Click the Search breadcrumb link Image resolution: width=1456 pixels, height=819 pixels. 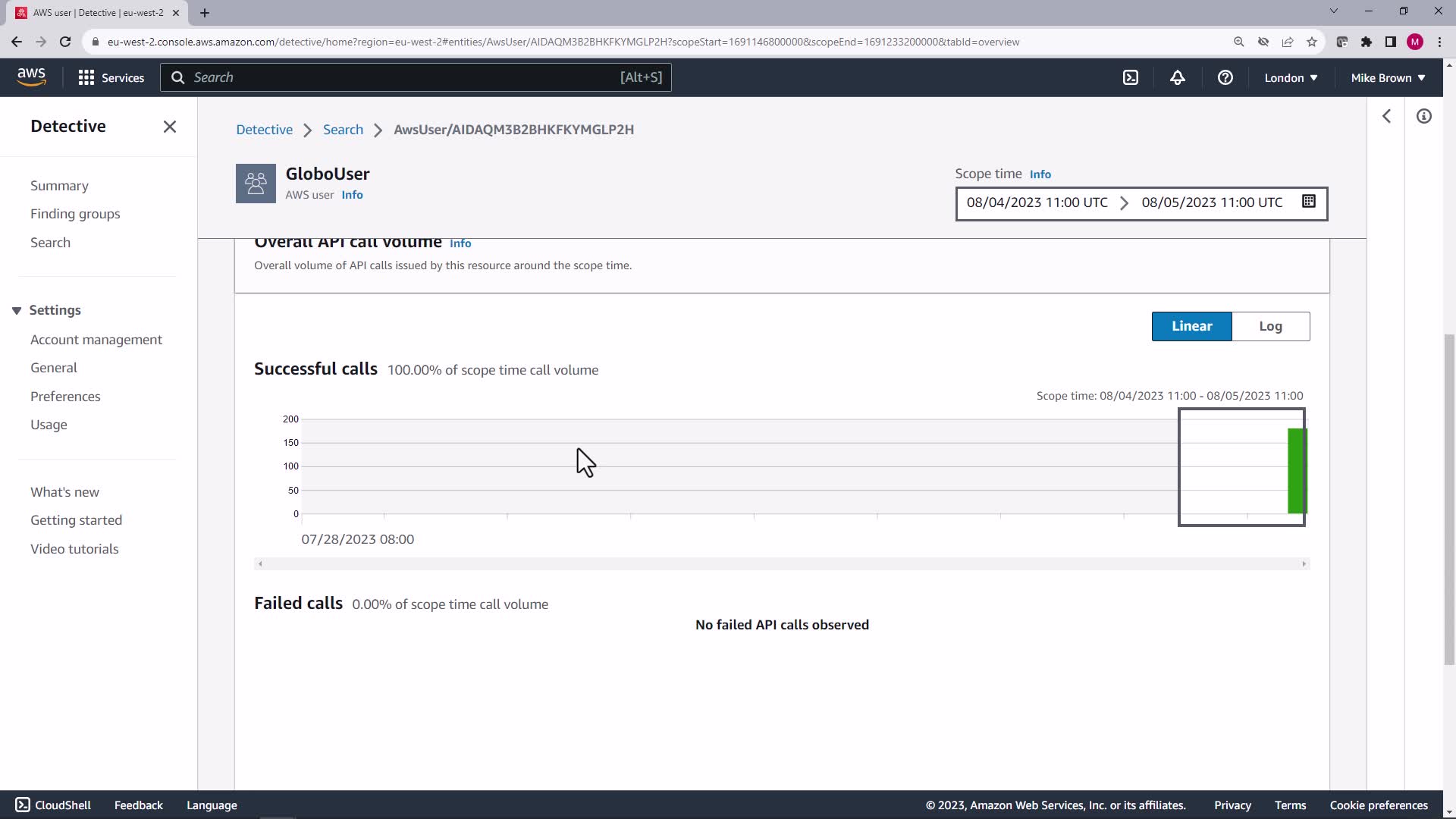pos(343,130)
